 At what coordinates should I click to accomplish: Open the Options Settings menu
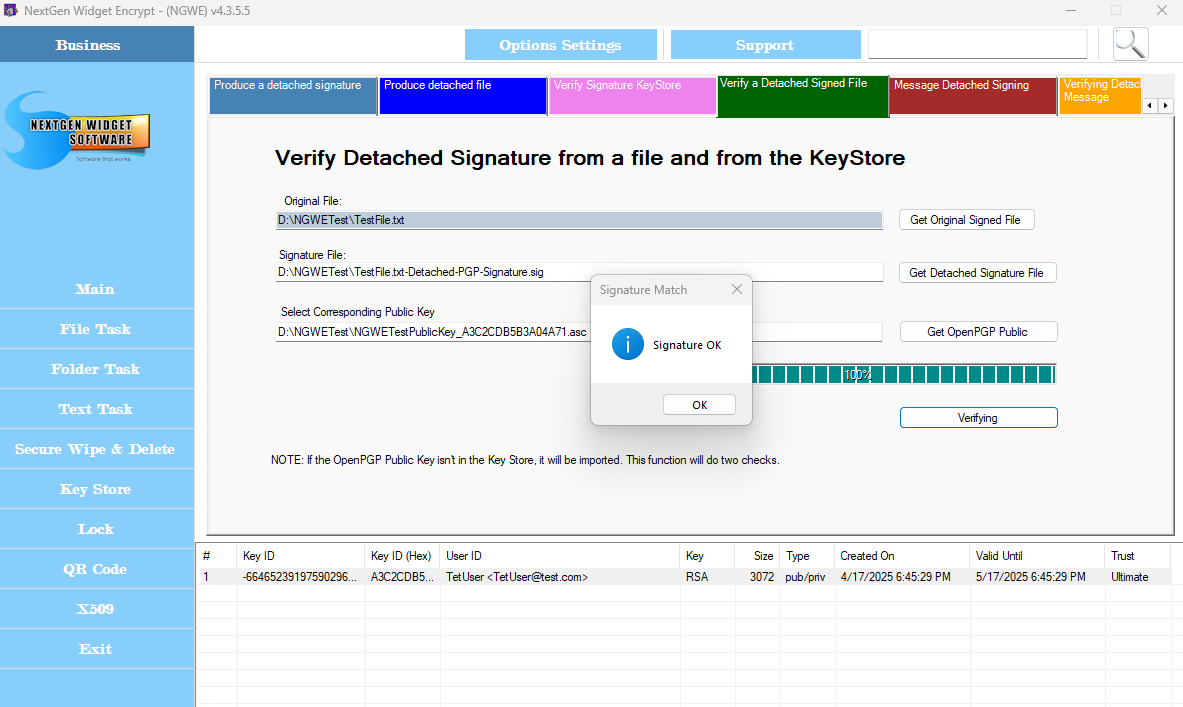(x=561, y=45)
